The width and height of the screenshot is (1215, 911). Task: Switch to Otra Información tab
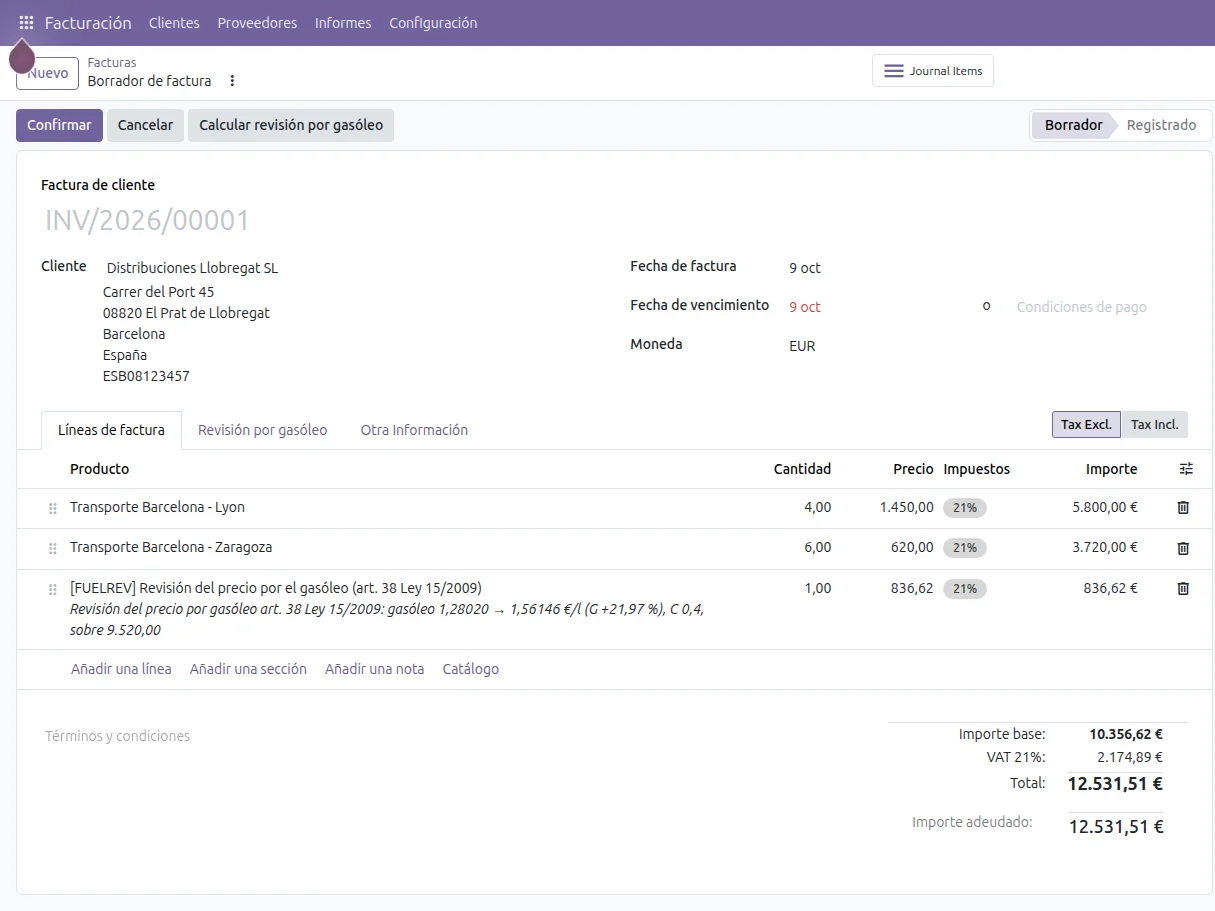414,430
